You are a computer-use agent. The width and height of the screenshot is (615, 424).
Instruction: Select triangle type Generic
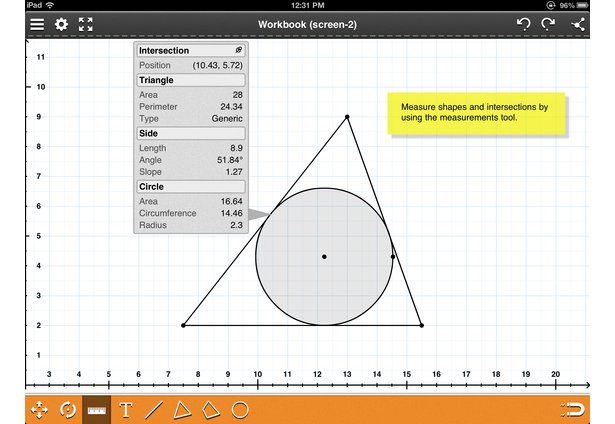click(227, 118)
